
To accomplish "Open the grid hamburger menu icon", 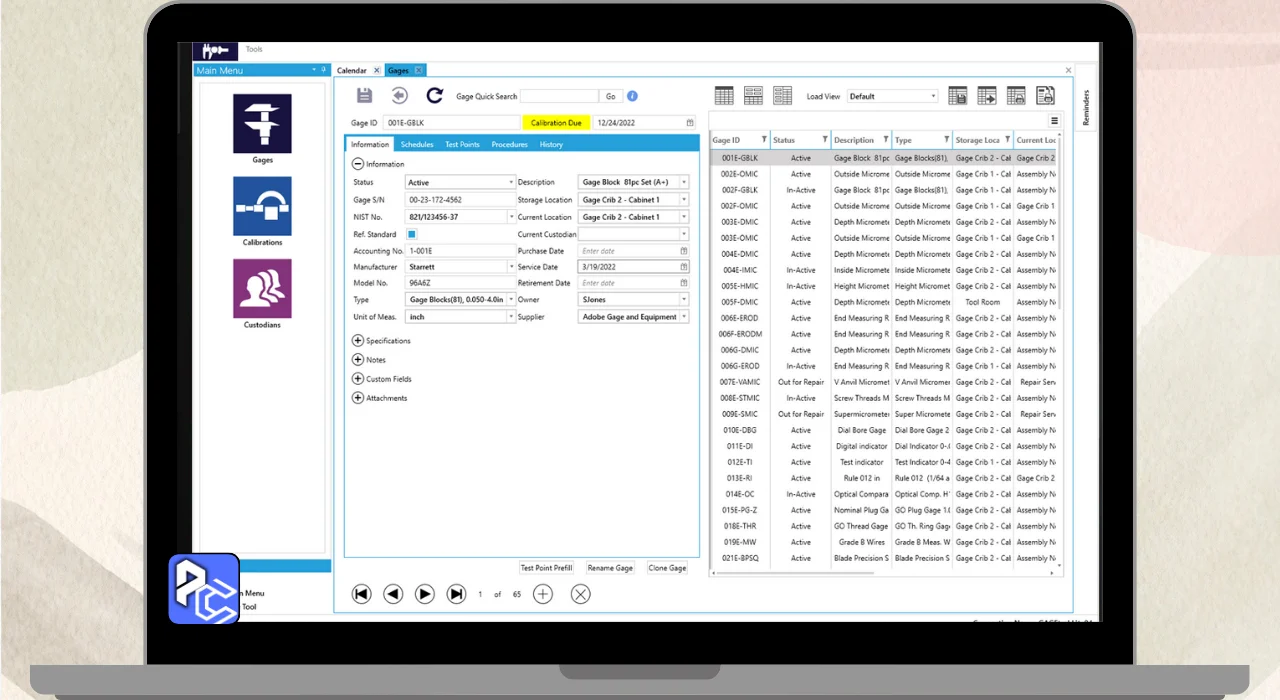I will pos(1054,121).
